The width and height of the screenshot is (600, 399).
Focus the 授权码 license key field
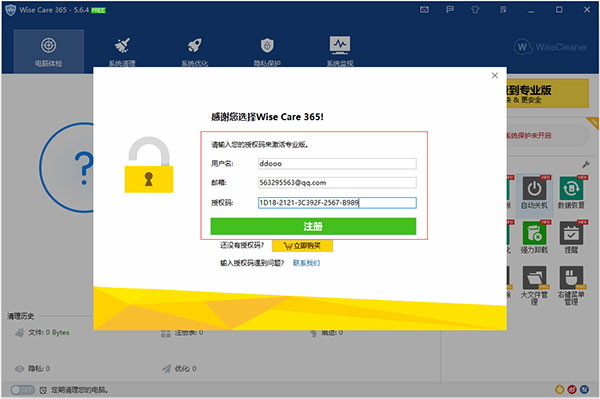[x=337, y=203]
